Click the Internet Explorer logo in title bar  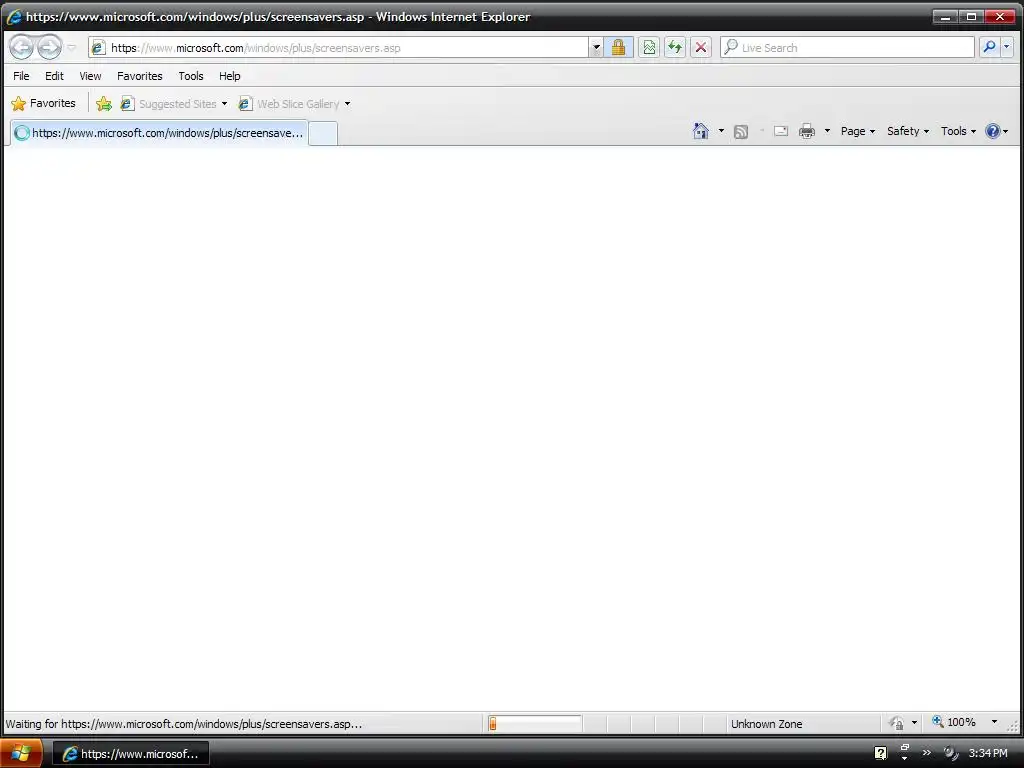14,17
